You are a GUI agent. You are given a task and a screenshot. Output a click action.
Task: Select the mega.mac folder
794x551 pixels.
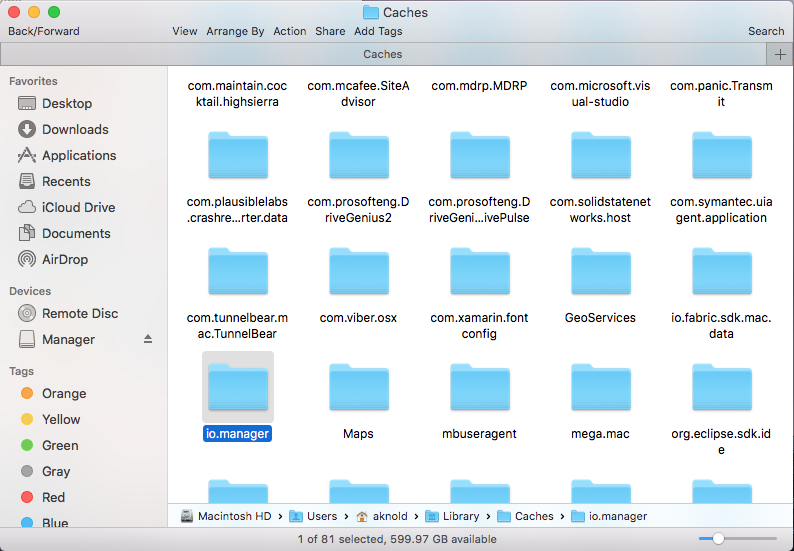[x=600, y=387]
